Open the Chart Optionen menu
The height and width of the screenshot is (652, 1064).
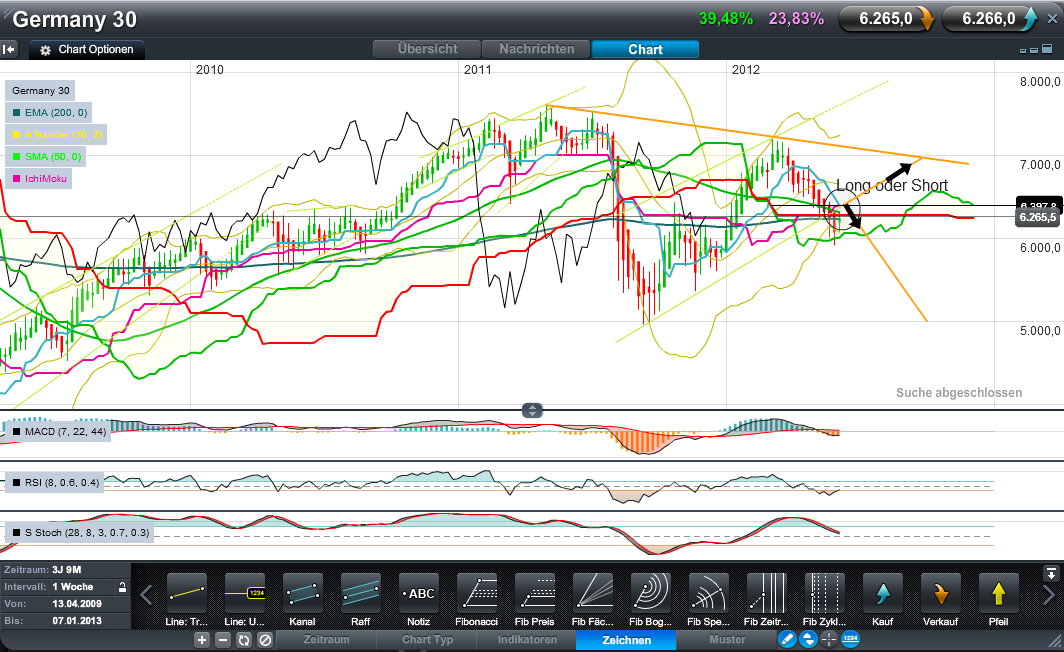(x=87, y=50)
